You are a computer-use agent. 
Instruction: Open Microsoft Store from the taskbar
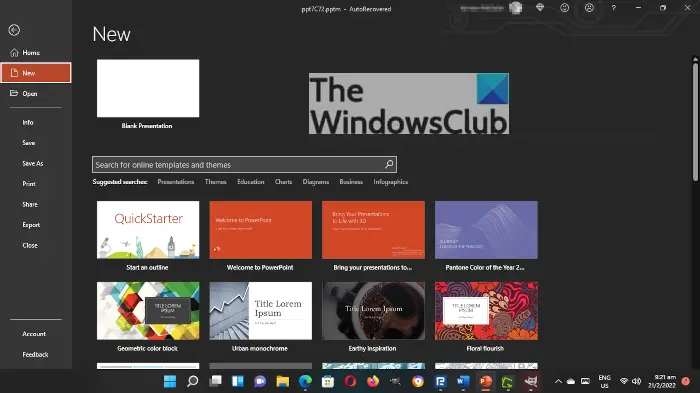click(x=328, y=381)
